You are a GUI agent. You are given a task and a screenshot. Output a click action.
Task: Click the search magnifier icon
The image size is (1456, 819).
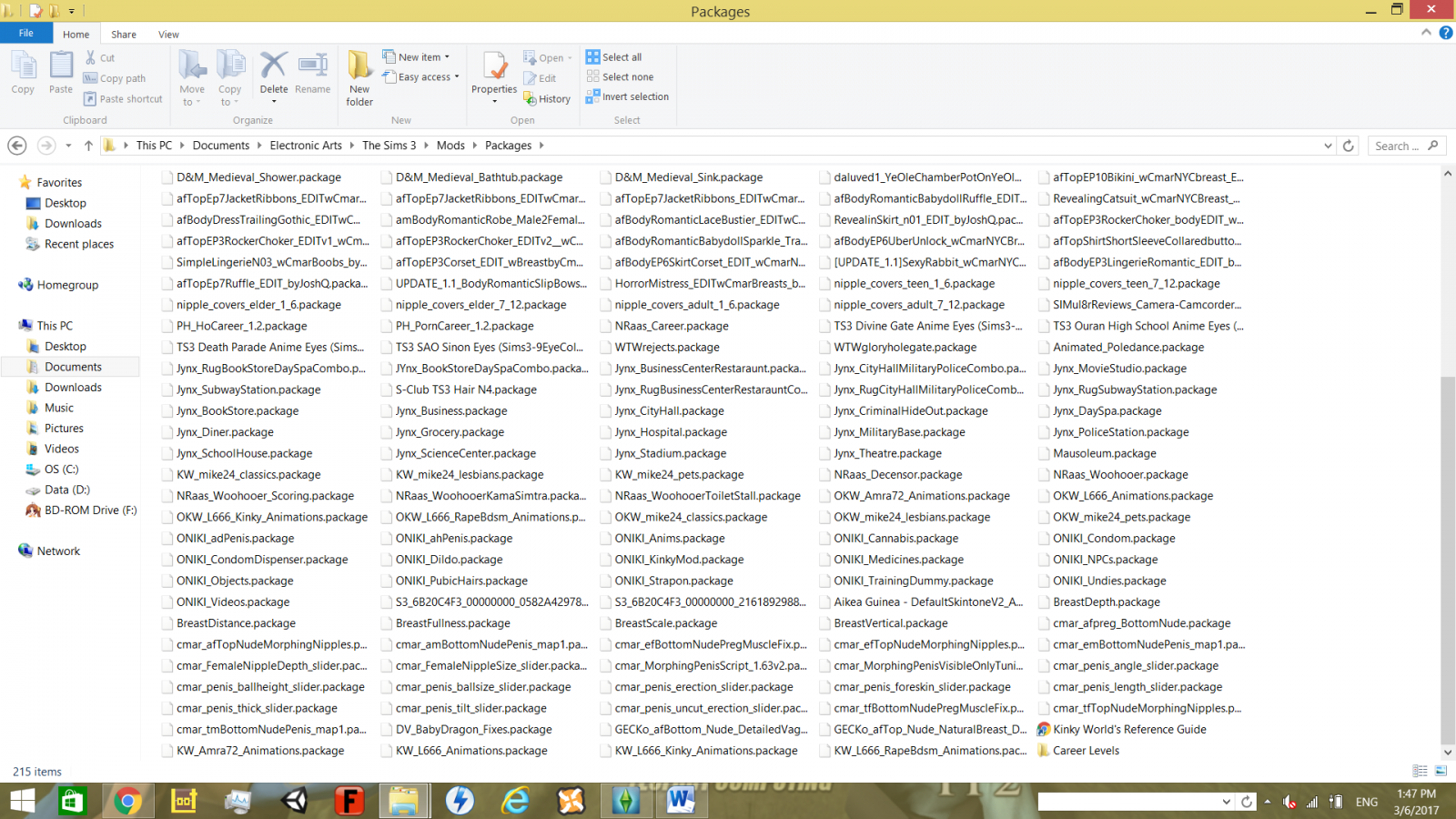(1433, 146)
